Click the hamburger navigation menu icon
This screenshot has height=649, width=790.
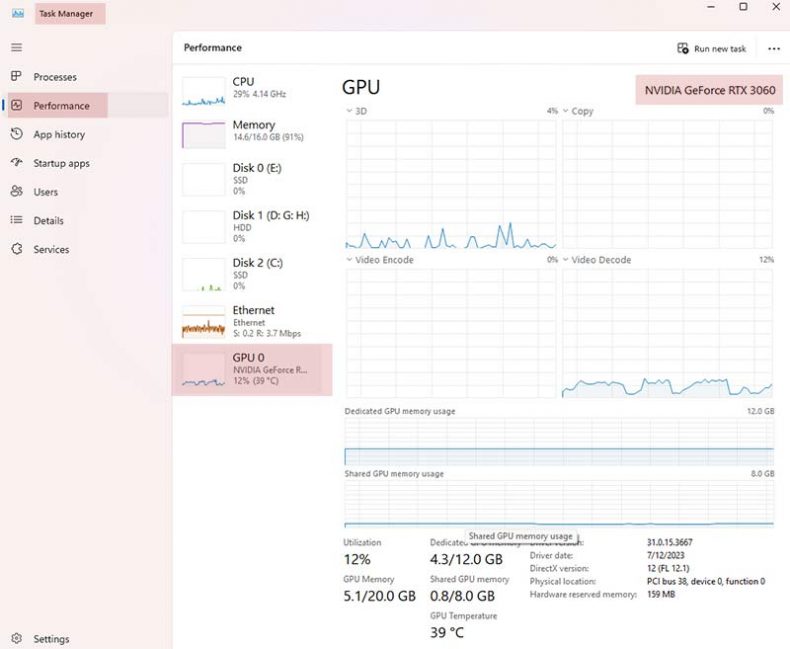(x=16, y=47)
